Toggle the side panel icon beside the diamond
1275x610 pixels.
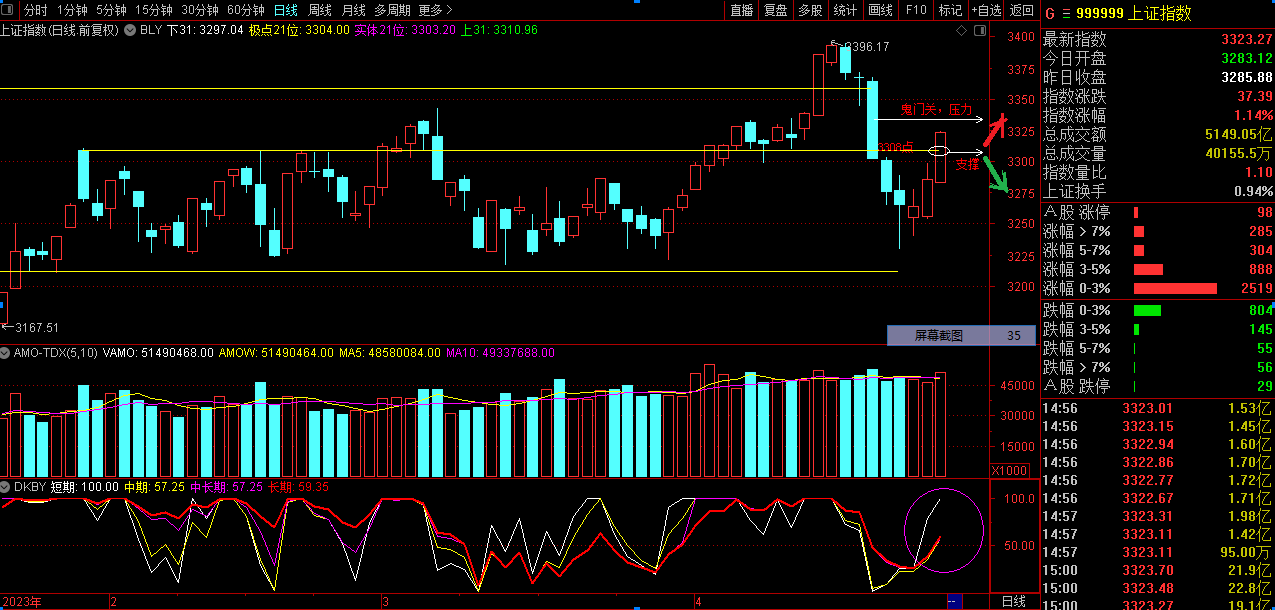(x=978, y=30)
